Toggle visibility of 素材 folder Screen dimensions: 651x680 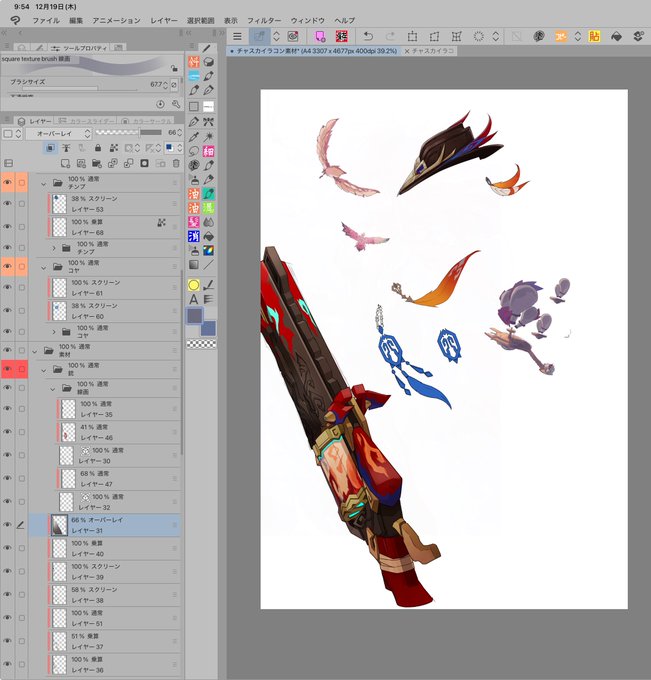(x=7, y=350)
